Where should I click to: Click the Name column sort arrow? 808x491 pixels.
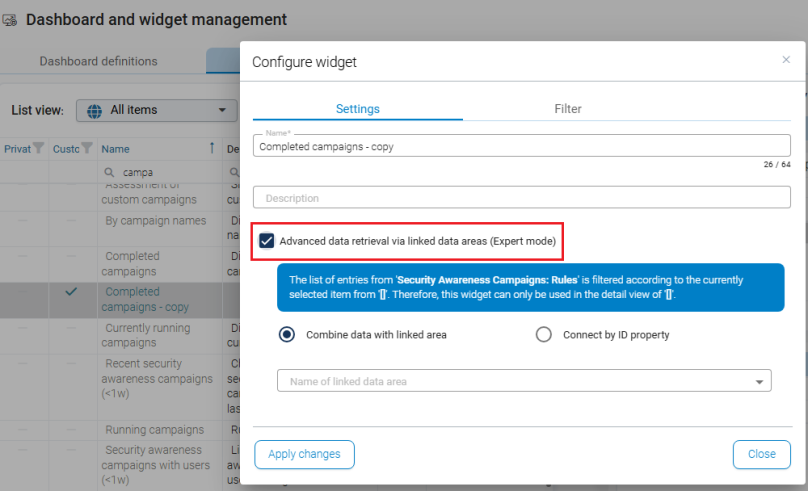[211, 149]
